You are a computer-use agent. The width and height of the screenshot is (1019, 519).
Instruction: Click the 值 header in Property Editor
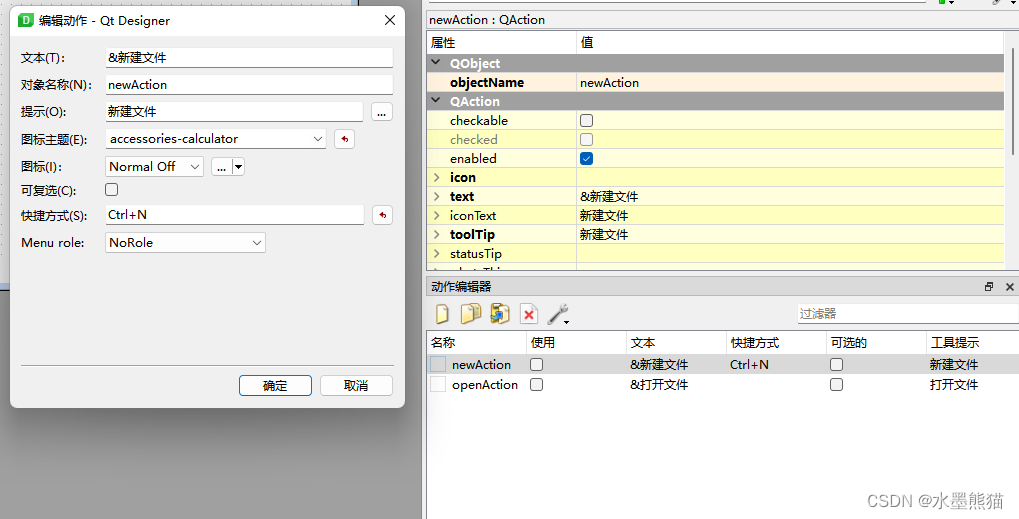[x=790, y=43]
